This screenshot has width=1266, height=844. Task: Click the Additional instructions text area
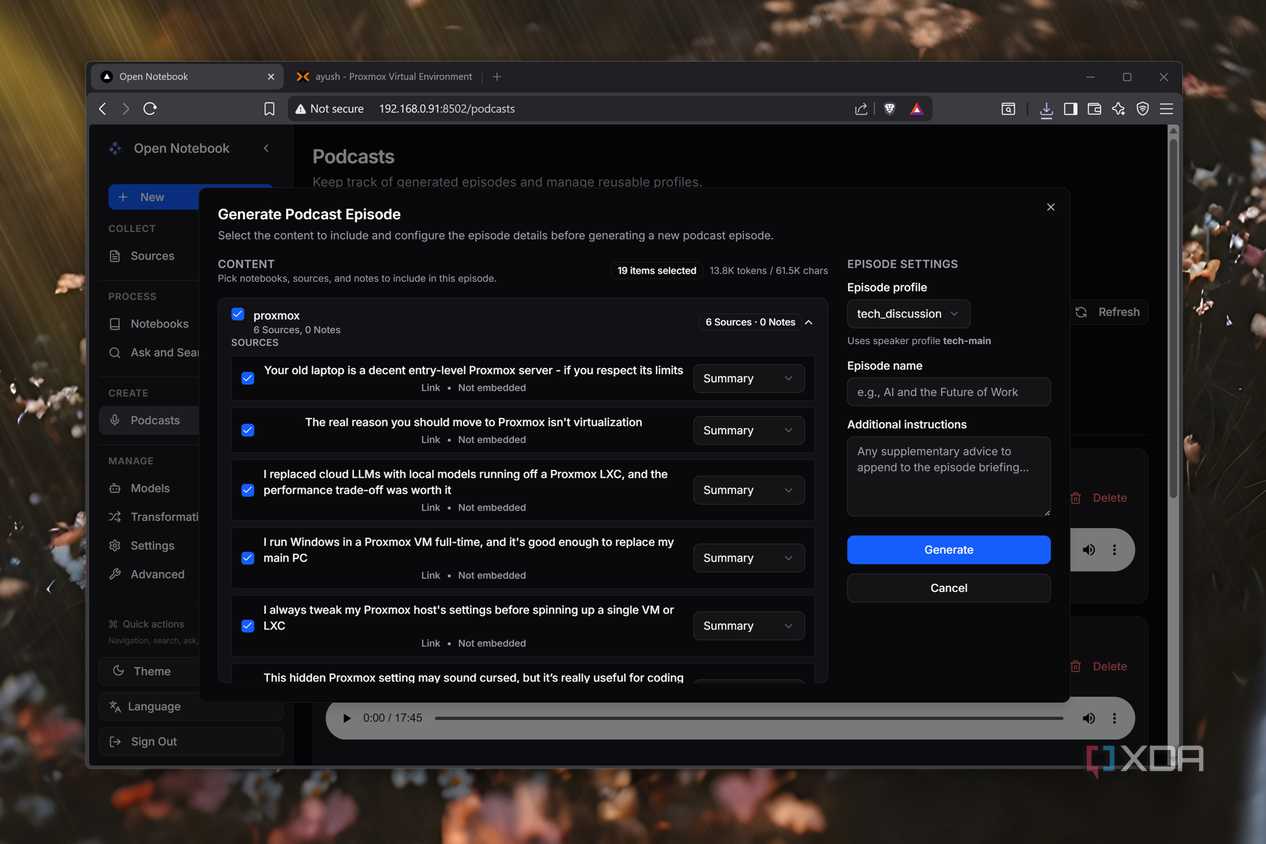click(x=948, y=476)
